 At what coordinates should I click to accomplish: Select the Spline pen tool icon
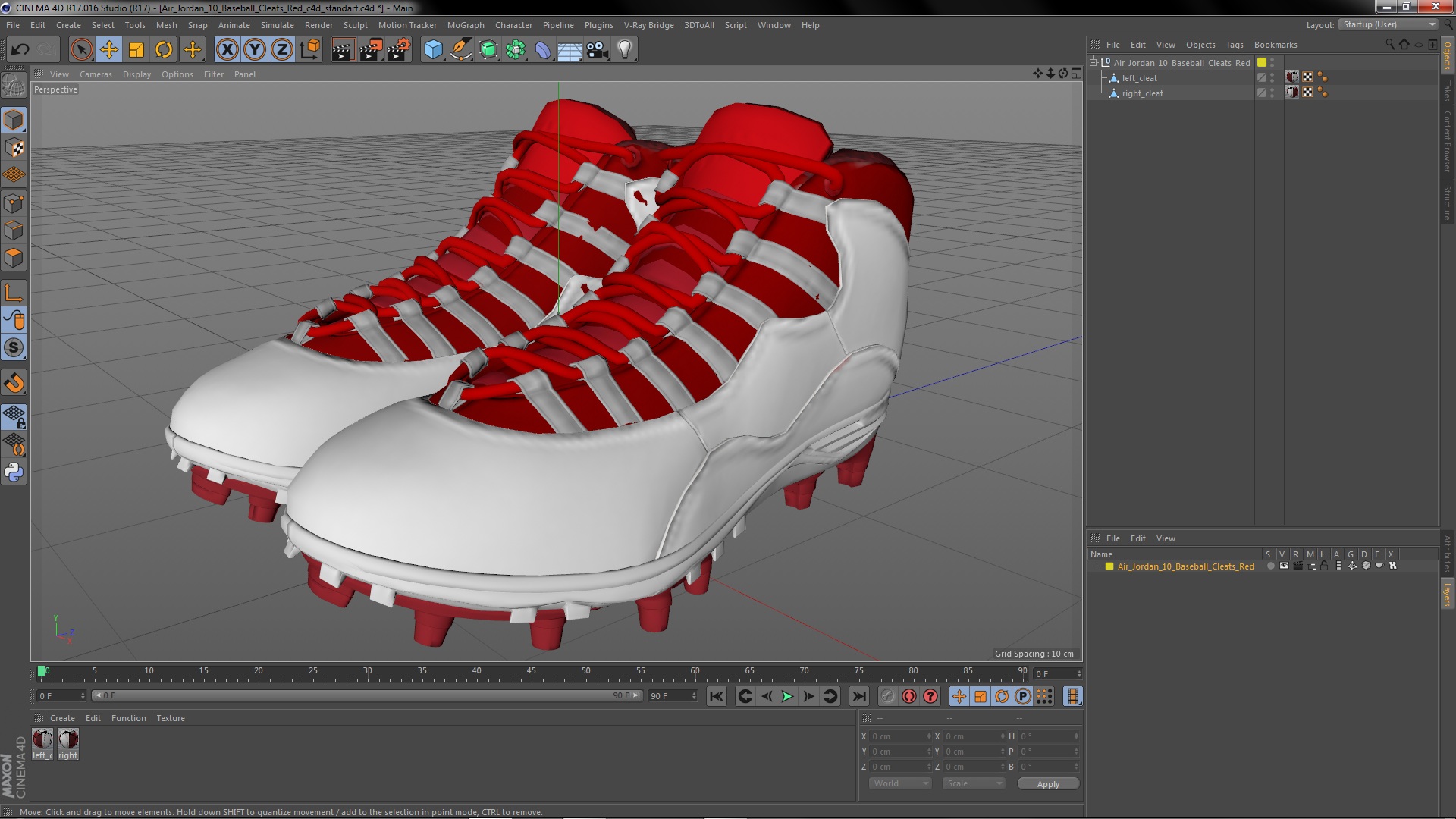pos(460,50)
